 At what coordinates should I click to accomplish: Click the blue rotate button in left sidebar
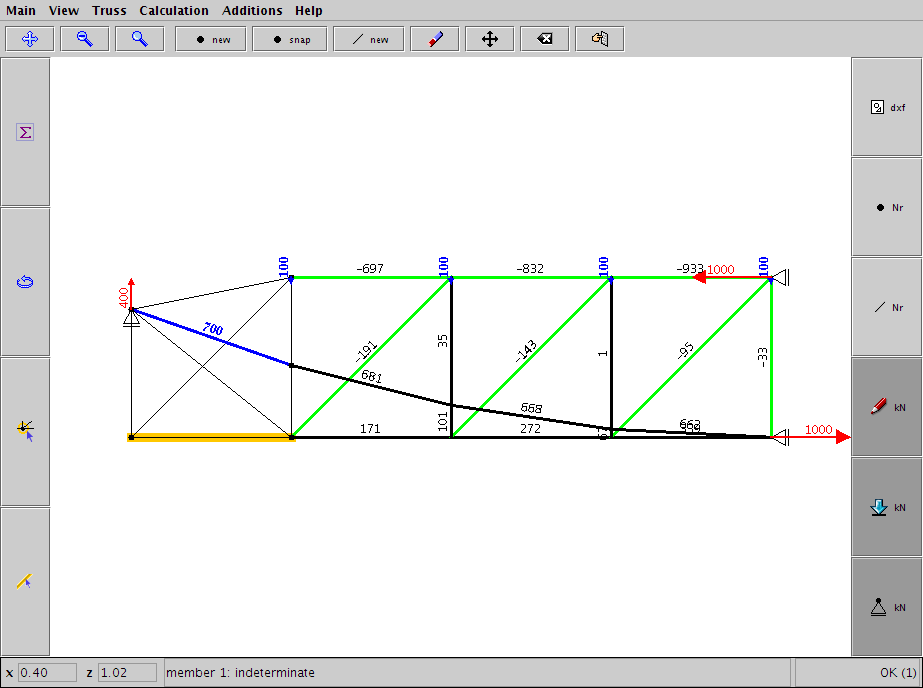click(x=26, y=282)
